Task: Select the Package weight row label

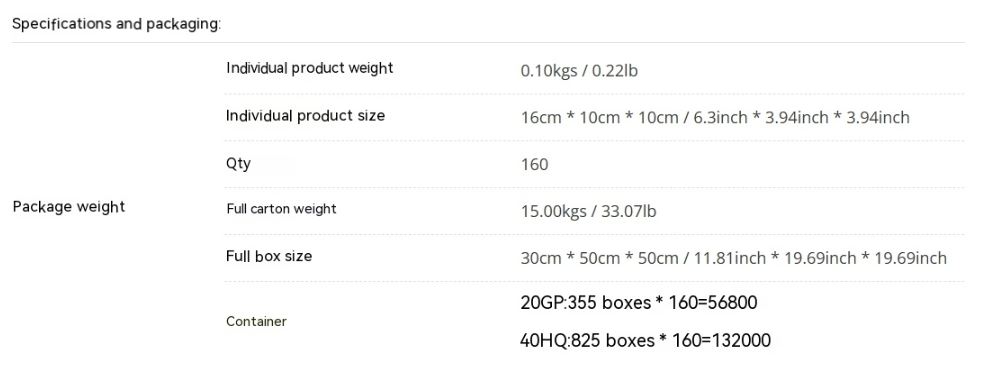Action: (x=69, y=207)
